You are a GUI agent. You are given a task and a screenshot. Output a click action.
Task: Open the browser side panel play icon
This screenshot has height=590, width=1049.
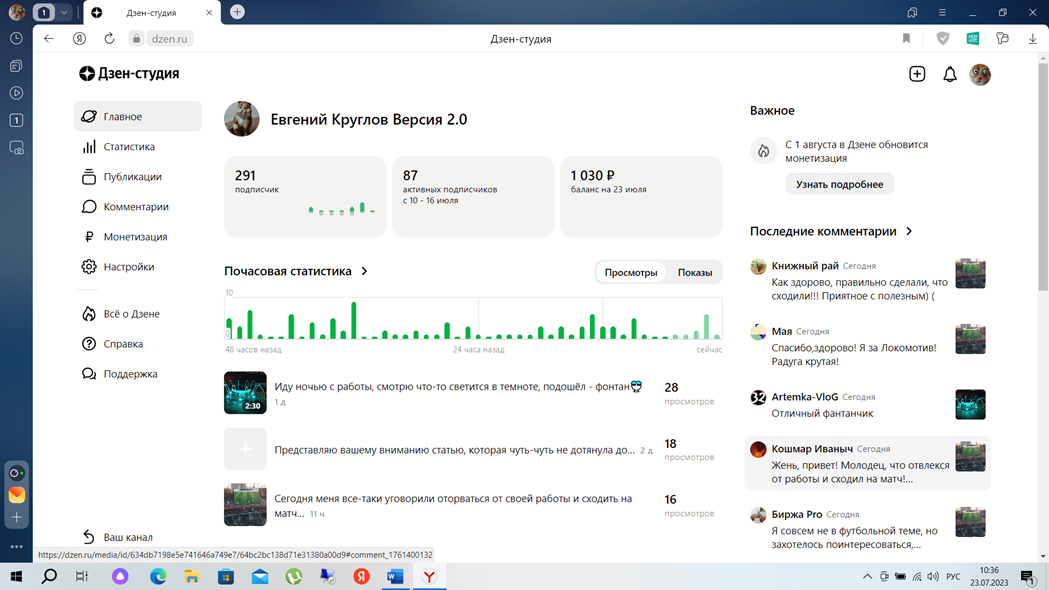click(17, 93)
